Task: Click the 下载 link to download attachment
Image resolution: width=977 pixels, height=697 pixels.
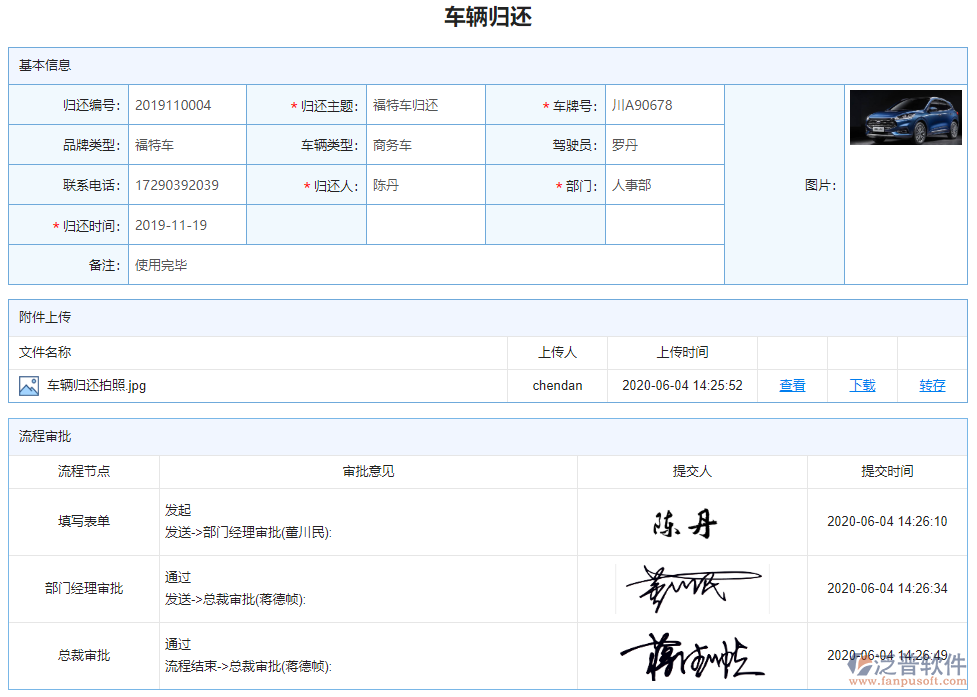Action: (862, 385)
